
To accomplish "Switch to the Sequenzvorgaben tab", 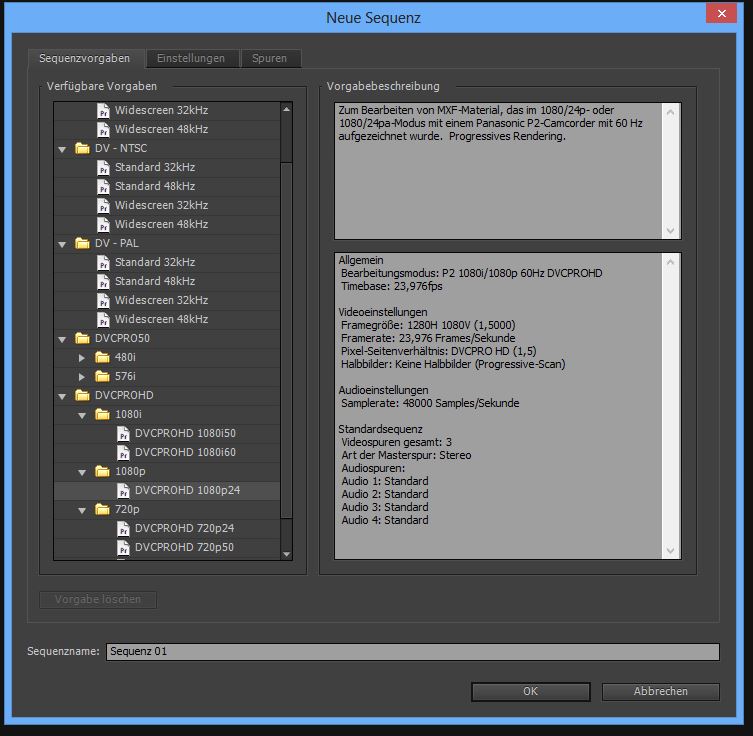I will [85, 59].
